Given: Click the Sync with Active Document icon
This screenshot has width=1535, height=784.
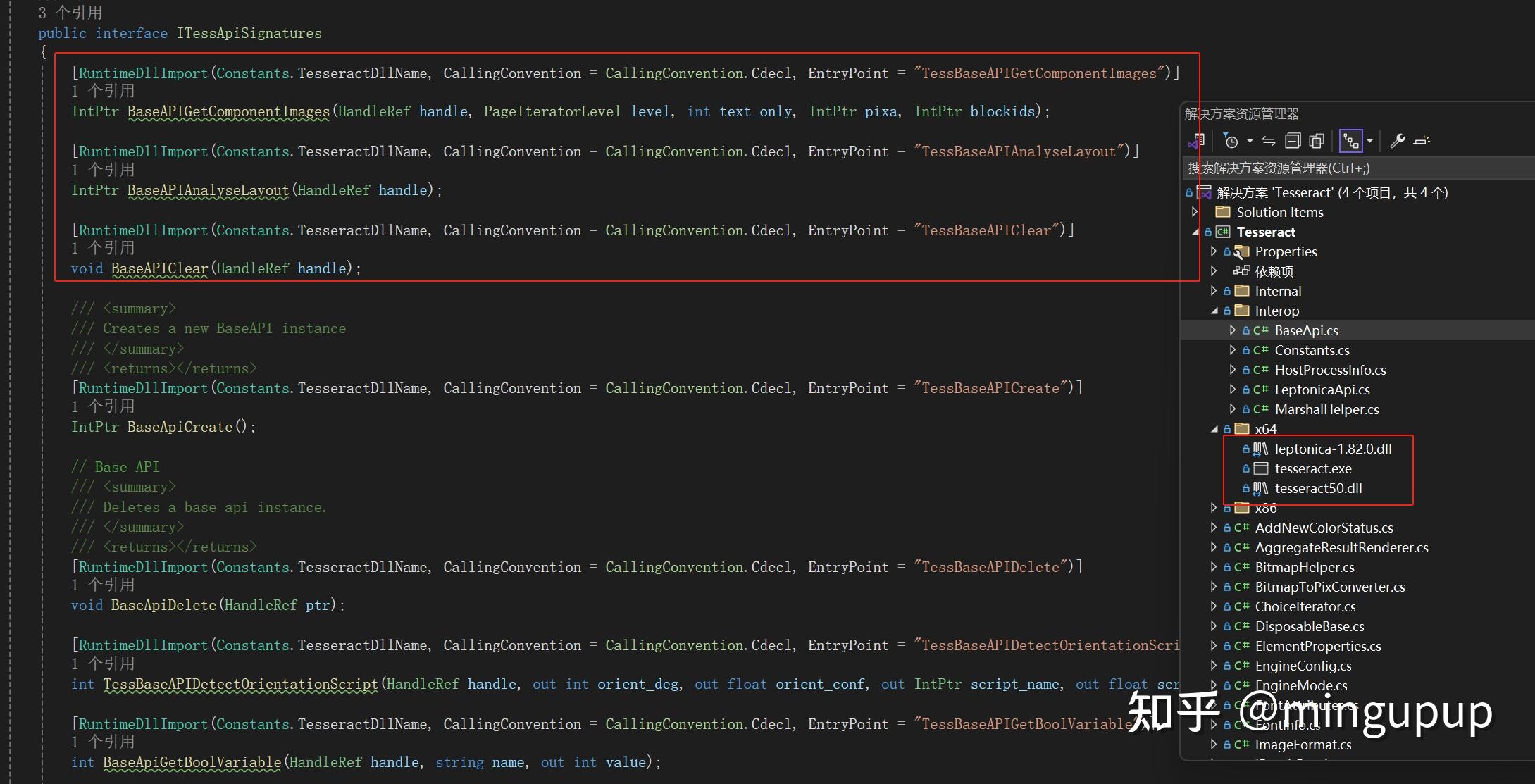Looking at the screenshot, I should tap(1268, 141).
